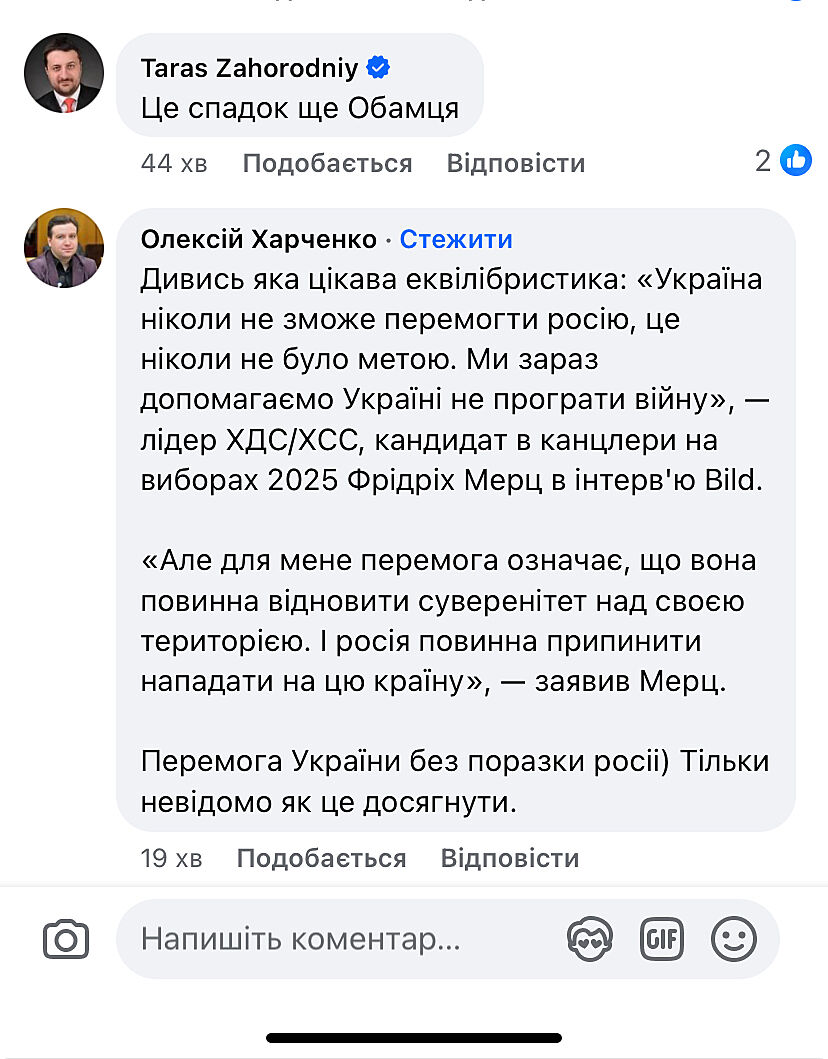Open Taras Zahorodniy's profile picture
The image size is (828, 1059).
point(64,73)
